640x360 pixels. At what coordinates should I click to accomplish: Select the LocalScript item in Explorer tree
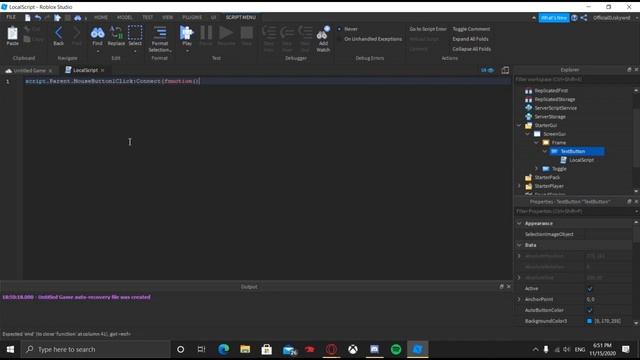(x=581, y=160)
